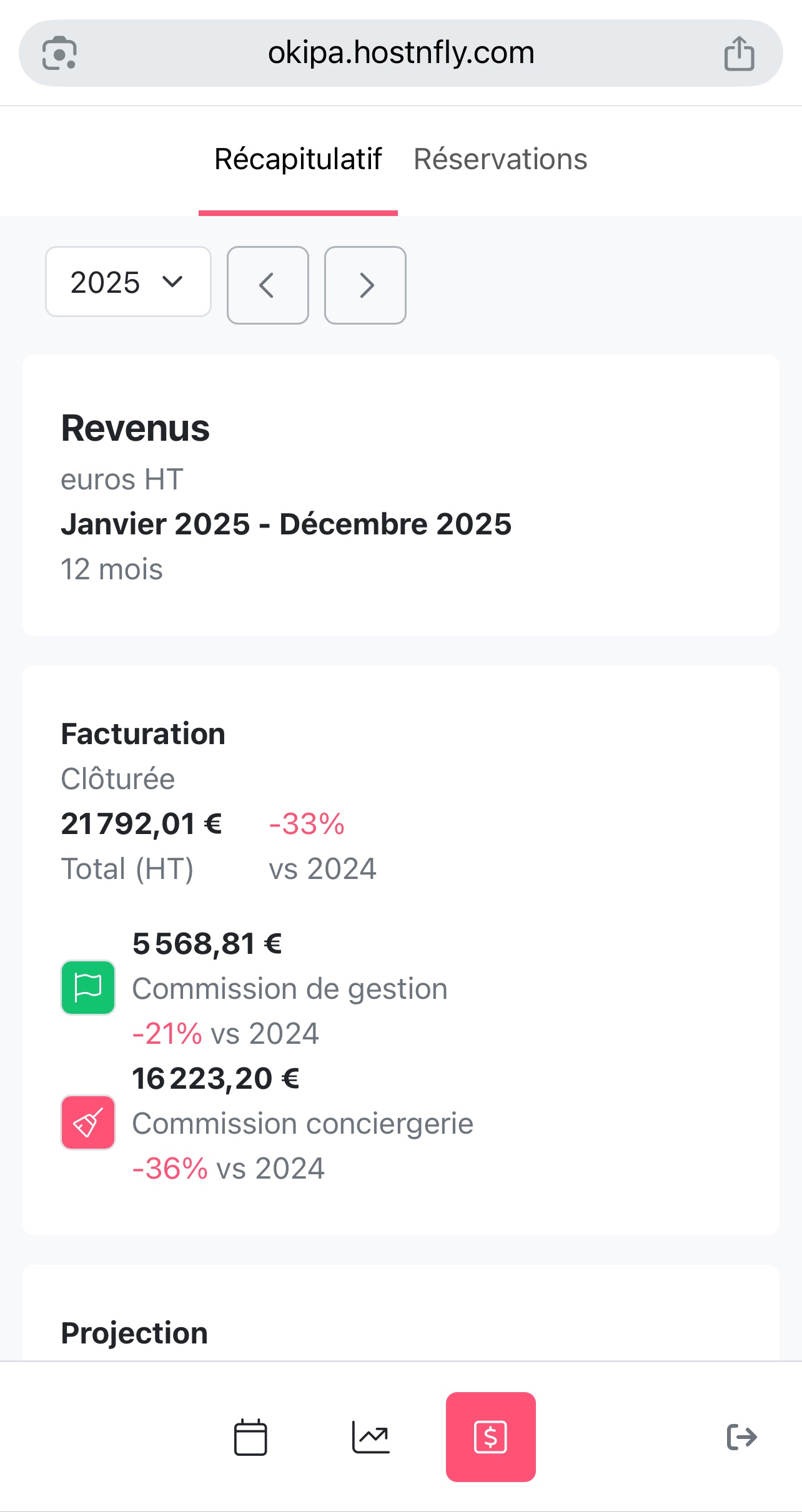Image resolution: width=802 pixels, height=1512 pixels.
Task: Tap the browser share icon
Action: tap(739, 54)
